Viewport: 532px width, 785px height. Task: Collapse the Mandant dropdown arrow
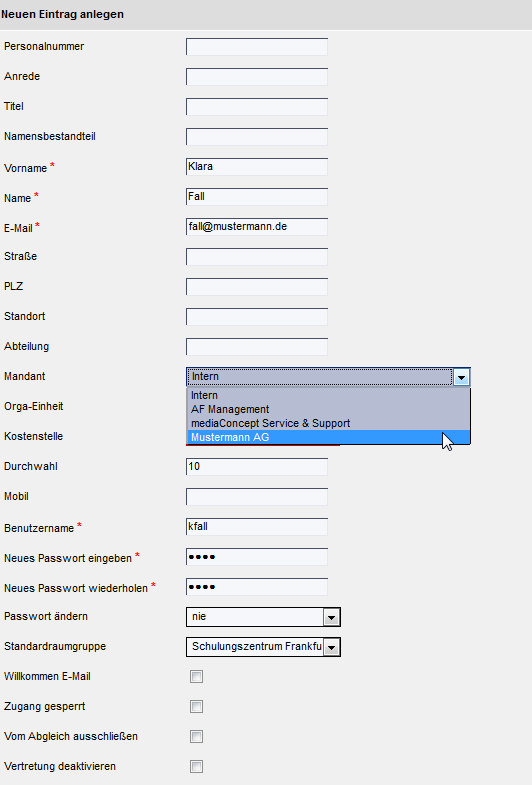point(461,376)
